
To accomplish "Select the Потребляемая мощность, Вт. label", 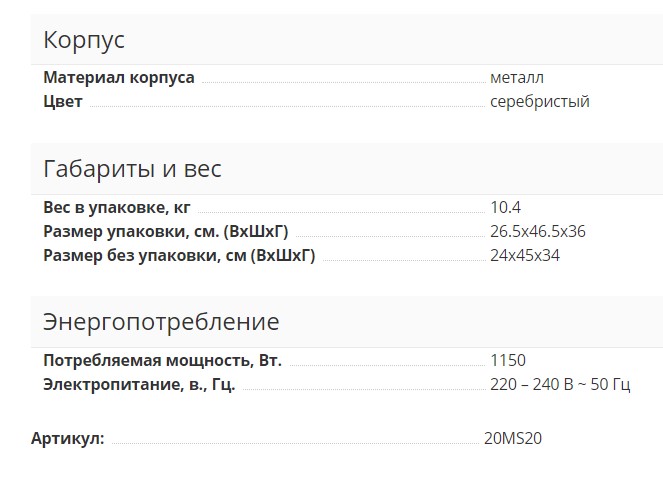I will pos(163,361).
